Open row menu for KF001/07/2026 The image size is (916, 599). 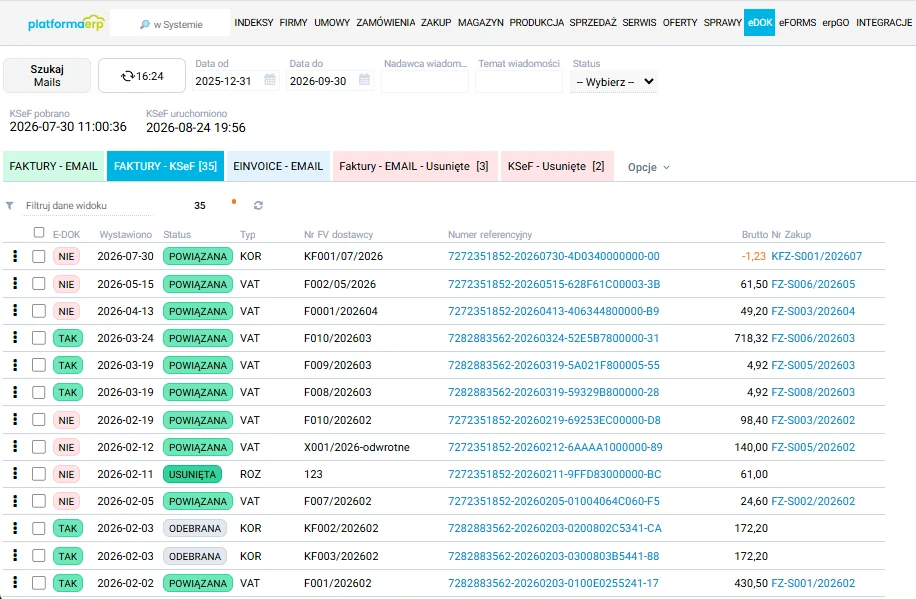click(15, 256)
